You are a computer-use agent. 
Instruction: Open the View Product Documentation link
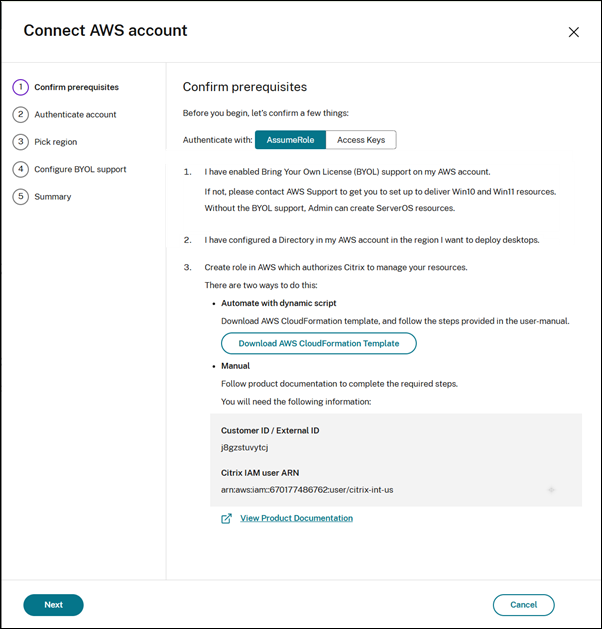[x=296, y=518]
